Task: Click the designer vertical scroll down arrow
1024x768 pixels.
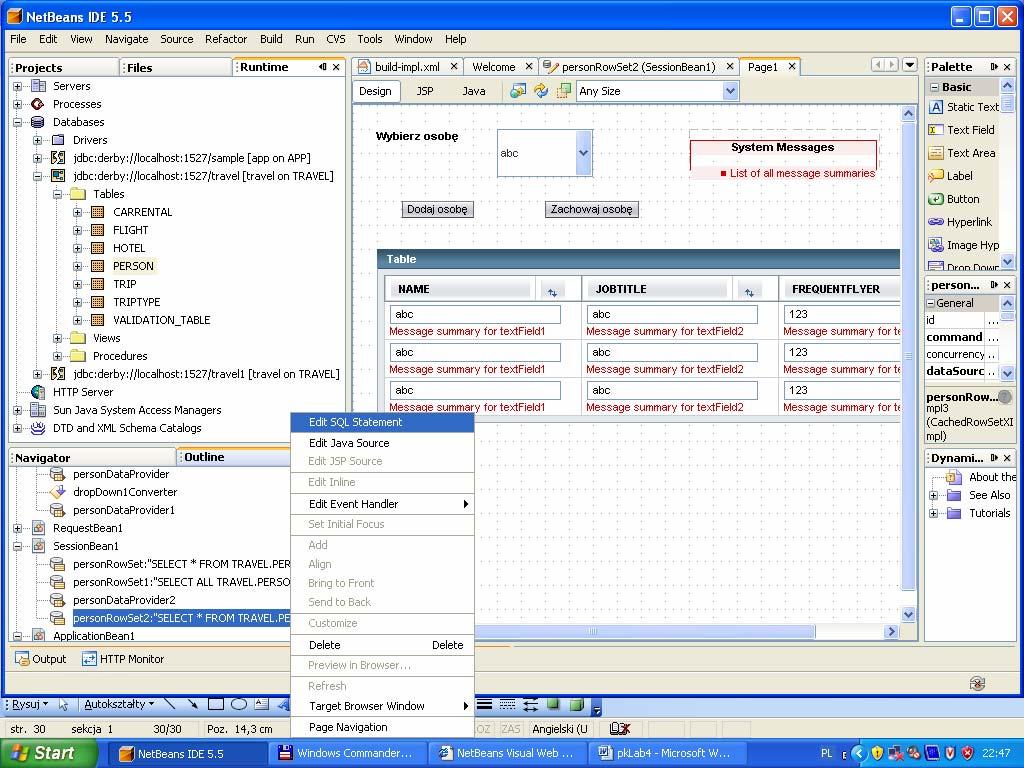Action: [x=908, y=615]
